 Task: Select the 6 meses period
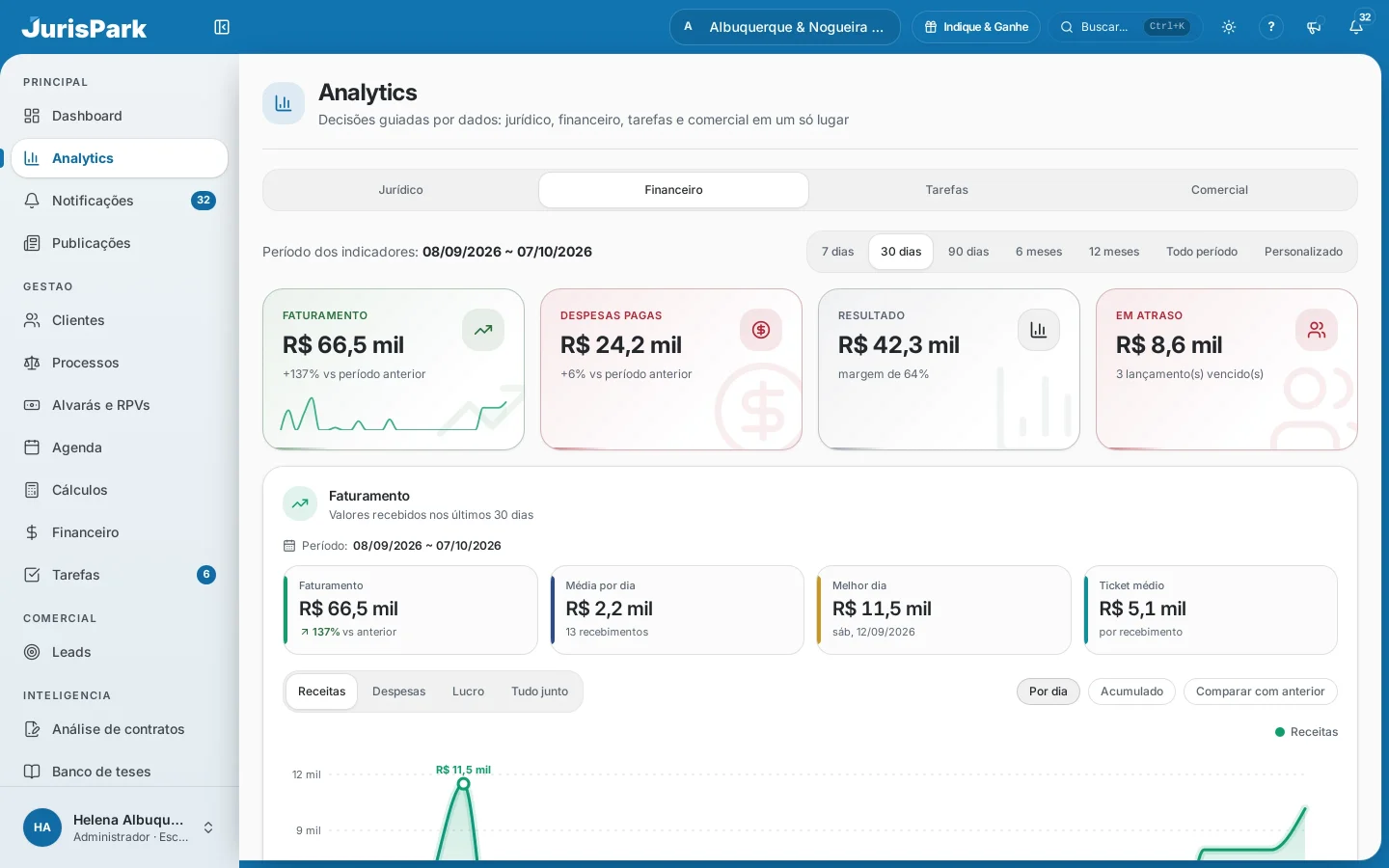tap(1039, 252)
